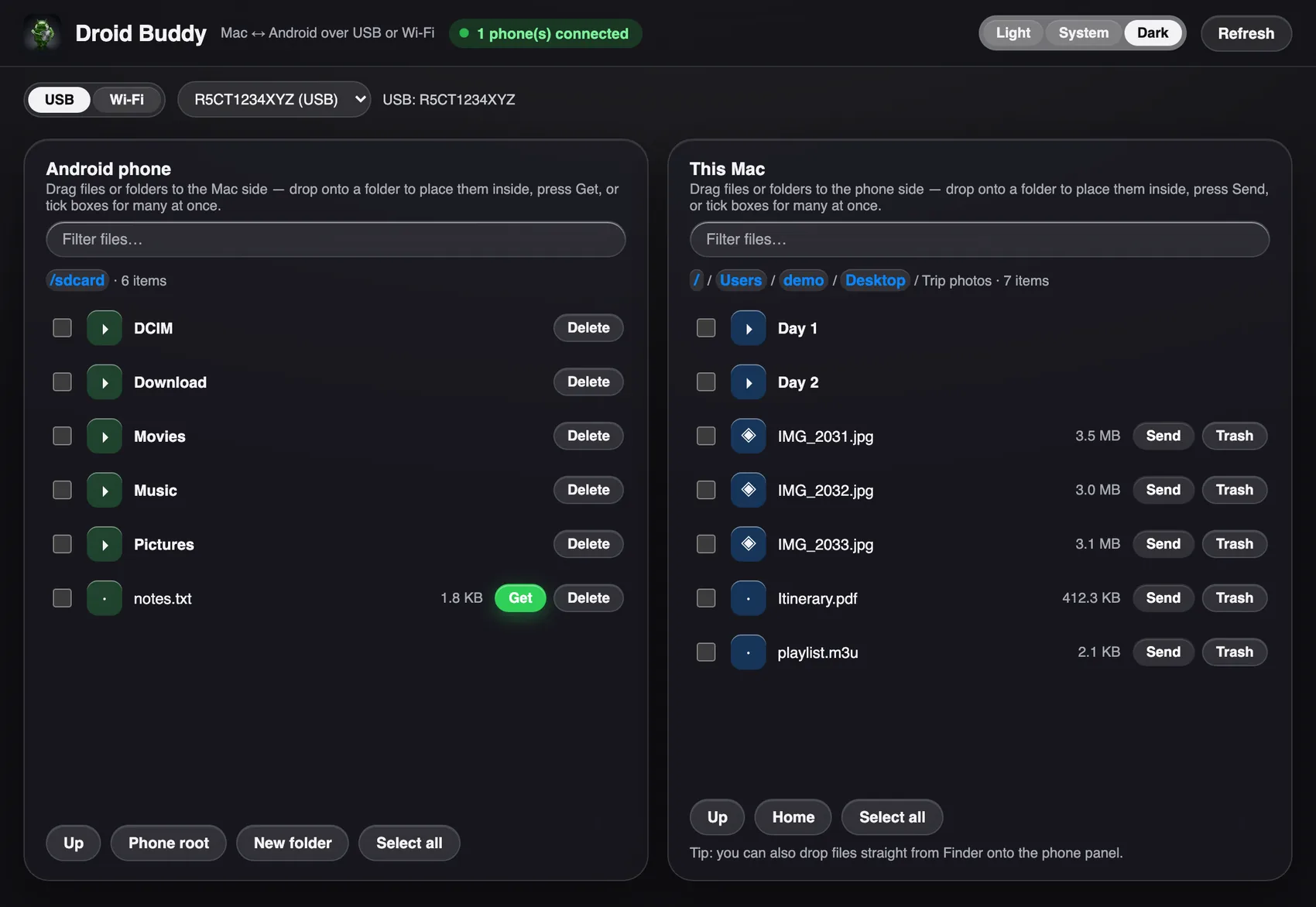Switch to the Light theme

point(1013,33)
